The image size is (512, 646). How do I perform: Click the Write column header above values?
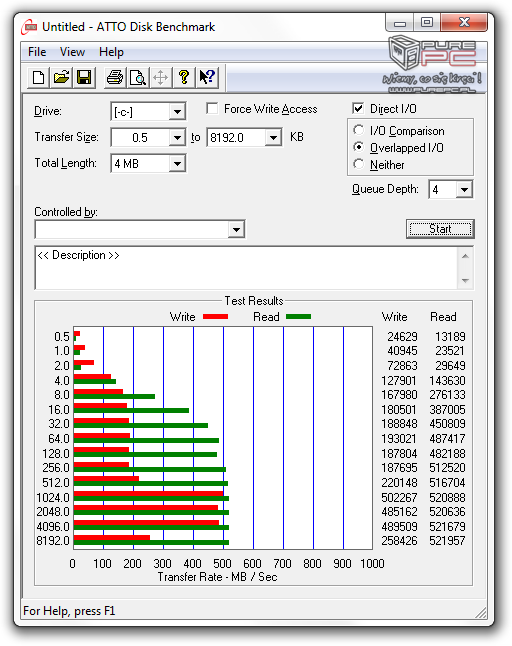(x=394, y=316)
